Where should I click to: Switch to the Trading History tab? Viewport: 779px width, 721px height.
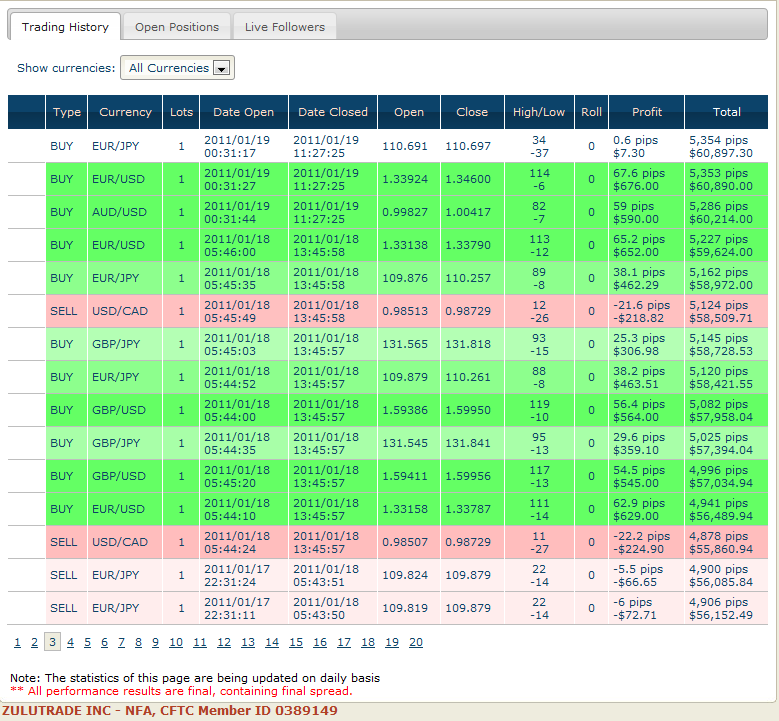point(65,27)
